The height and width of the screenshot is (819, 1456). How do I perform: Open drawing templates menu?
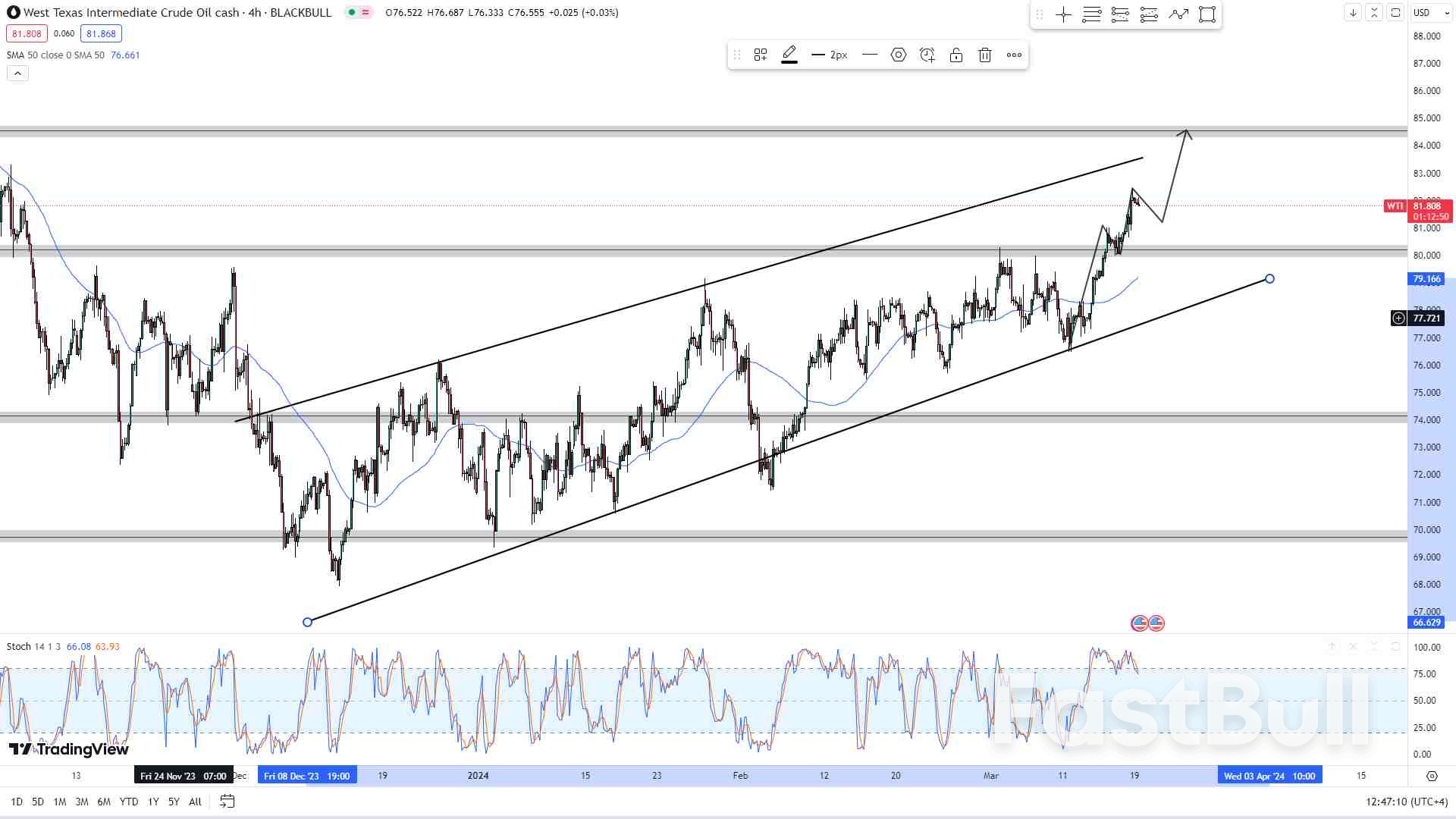pos(761,55)
